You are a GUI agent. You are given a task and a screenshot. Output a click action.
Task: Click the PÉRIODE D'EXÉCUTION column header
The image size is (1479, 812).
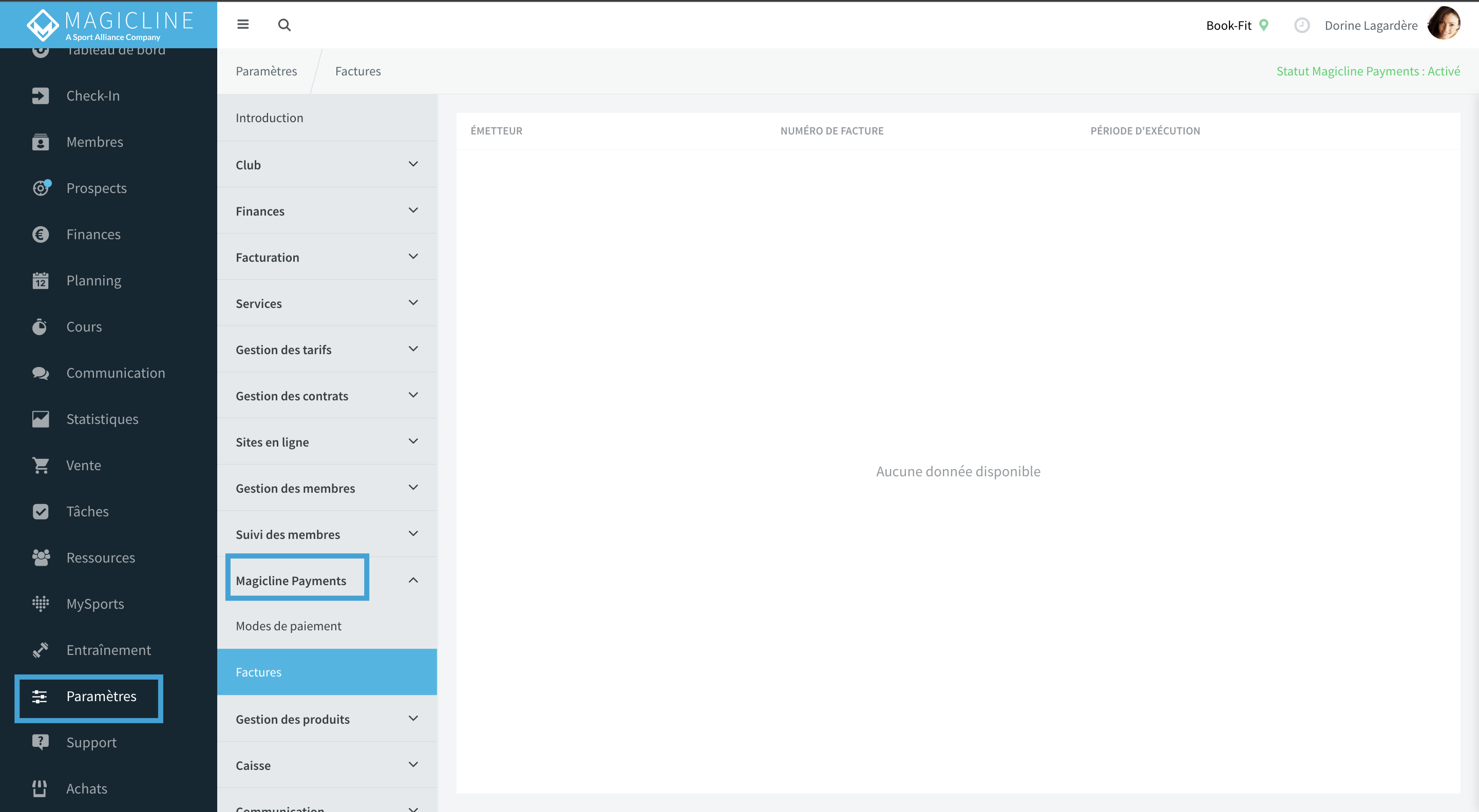[1145, 131]
